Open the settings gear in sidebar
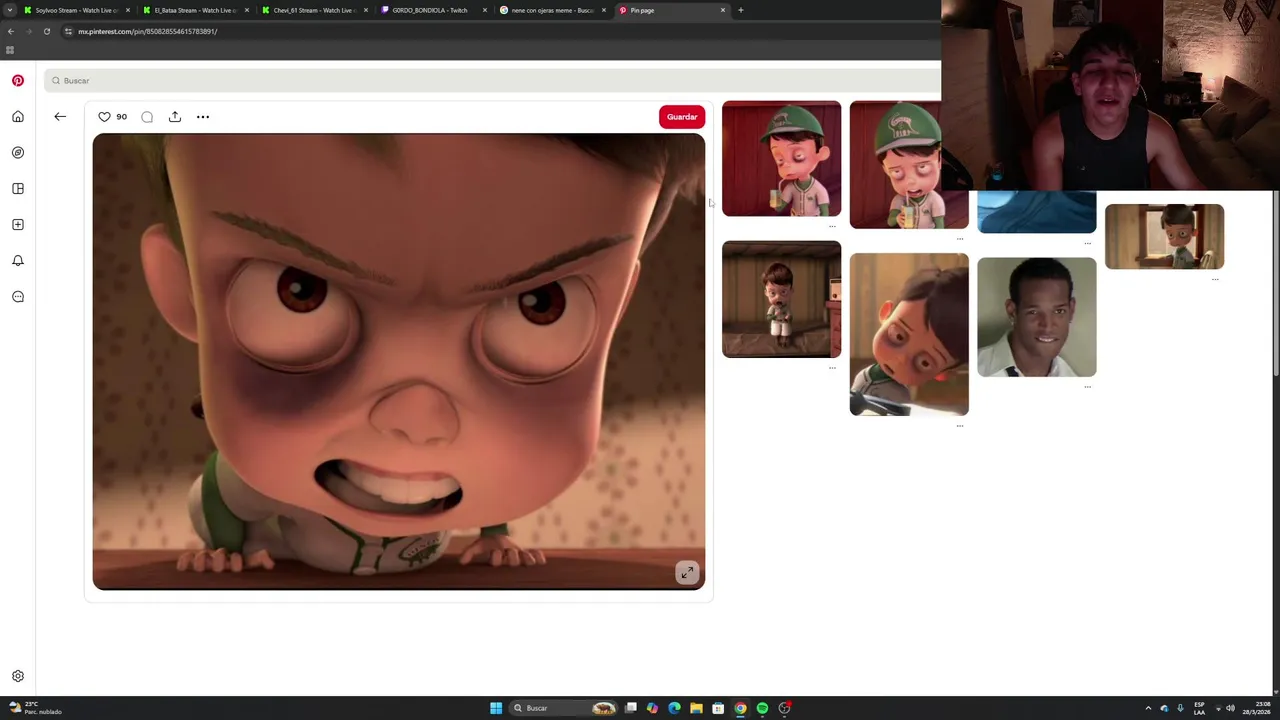The height and width of the screenshot is (720, 1280). pos(18,676)
